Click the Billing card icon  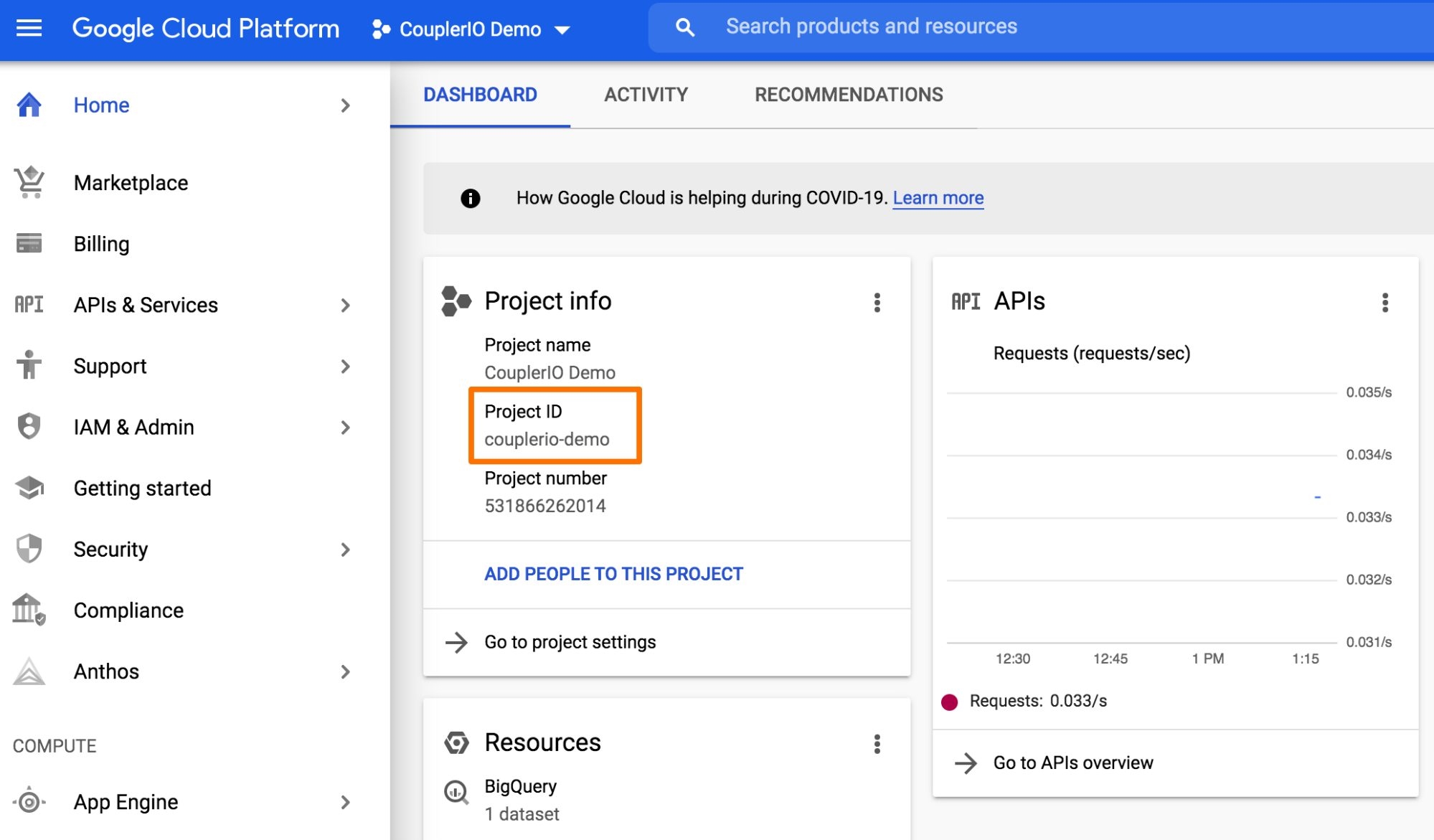[x=29, y=244]
